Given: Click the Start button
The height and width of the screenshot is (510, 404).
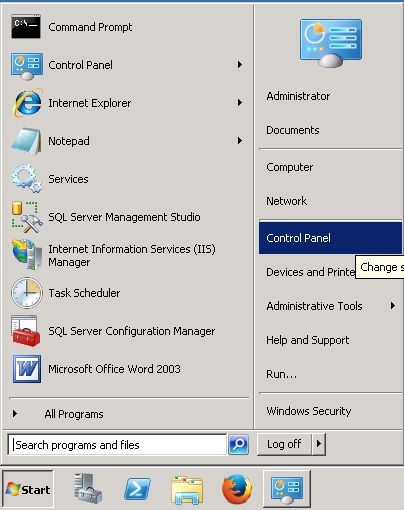Looking at the screenshot, I should tap(28, 489).
